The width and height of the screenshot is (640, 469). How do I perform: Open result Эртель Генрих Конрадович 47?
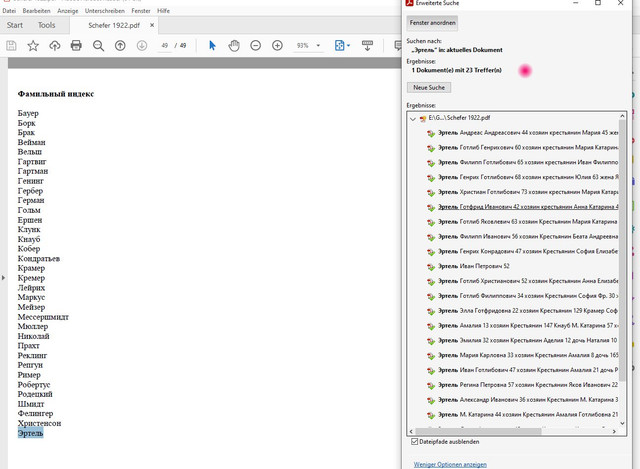(528, 251)
